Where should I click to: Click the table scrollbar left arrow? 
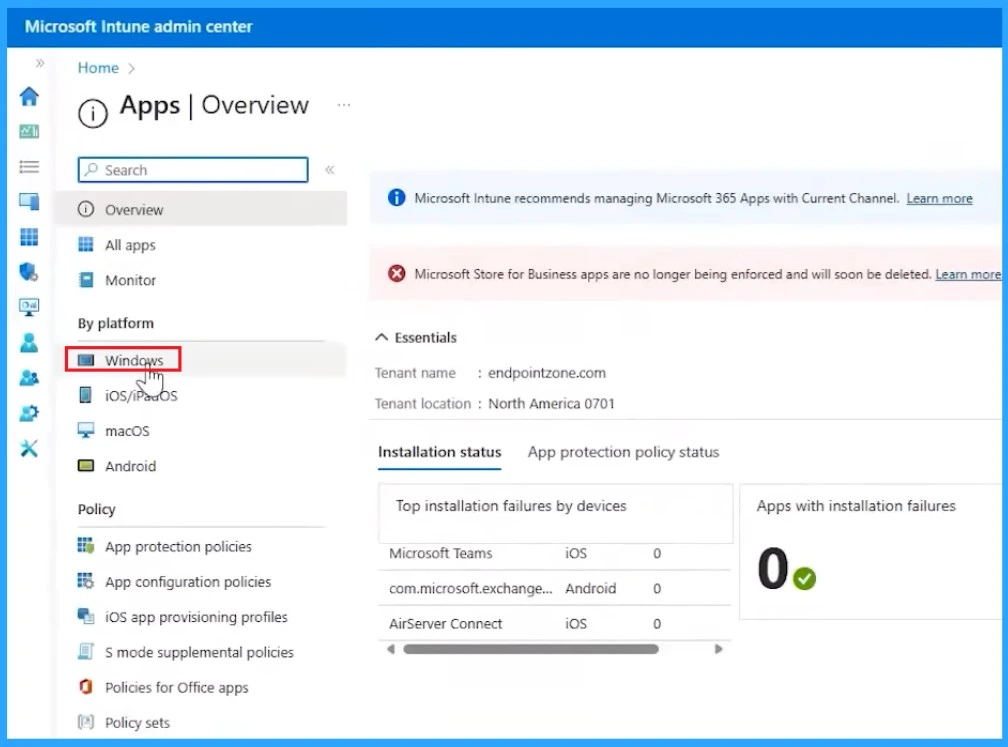point(390,649)
